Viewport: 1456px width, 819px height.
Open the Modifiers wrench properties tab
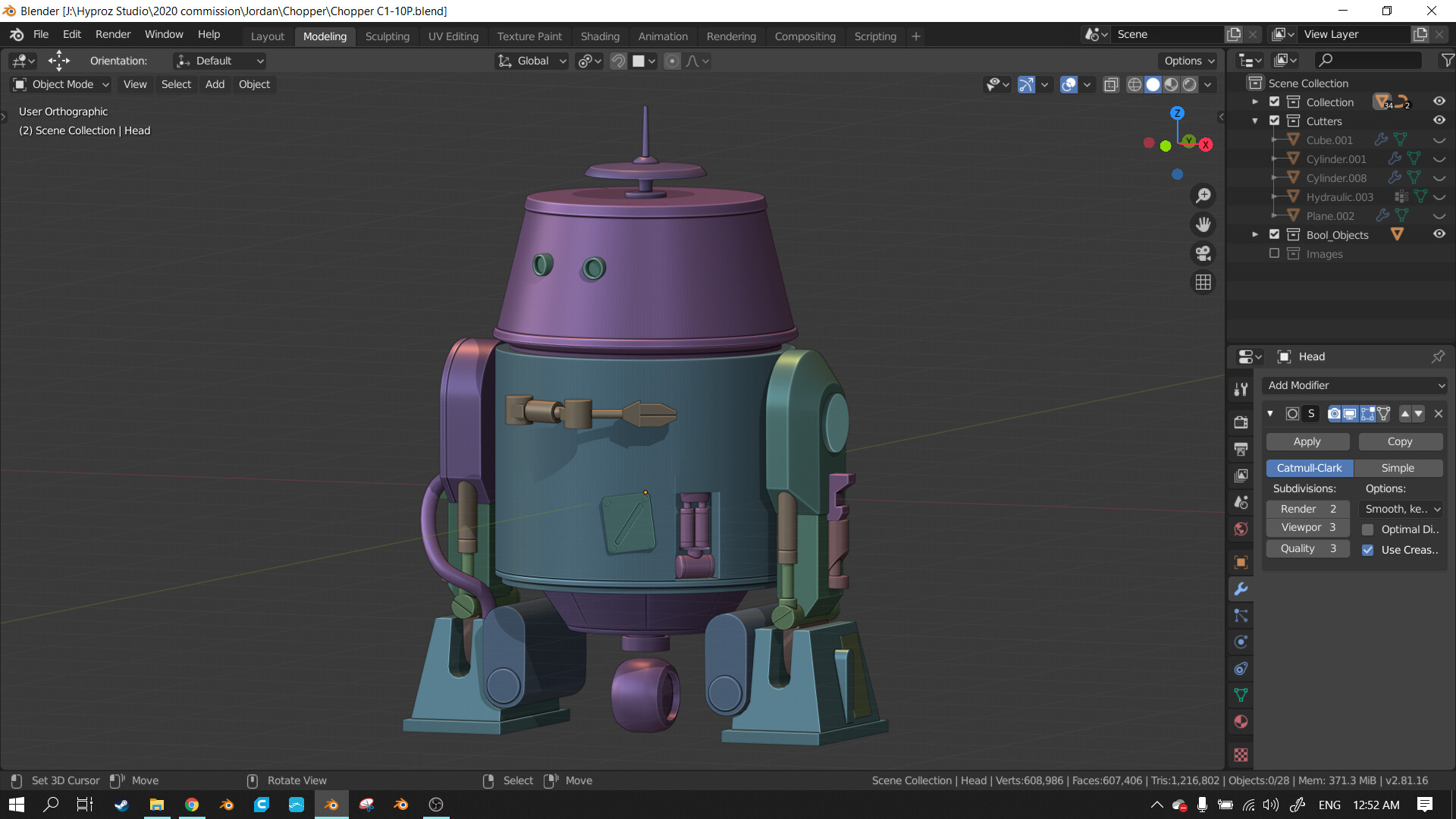coord(1241,589)
